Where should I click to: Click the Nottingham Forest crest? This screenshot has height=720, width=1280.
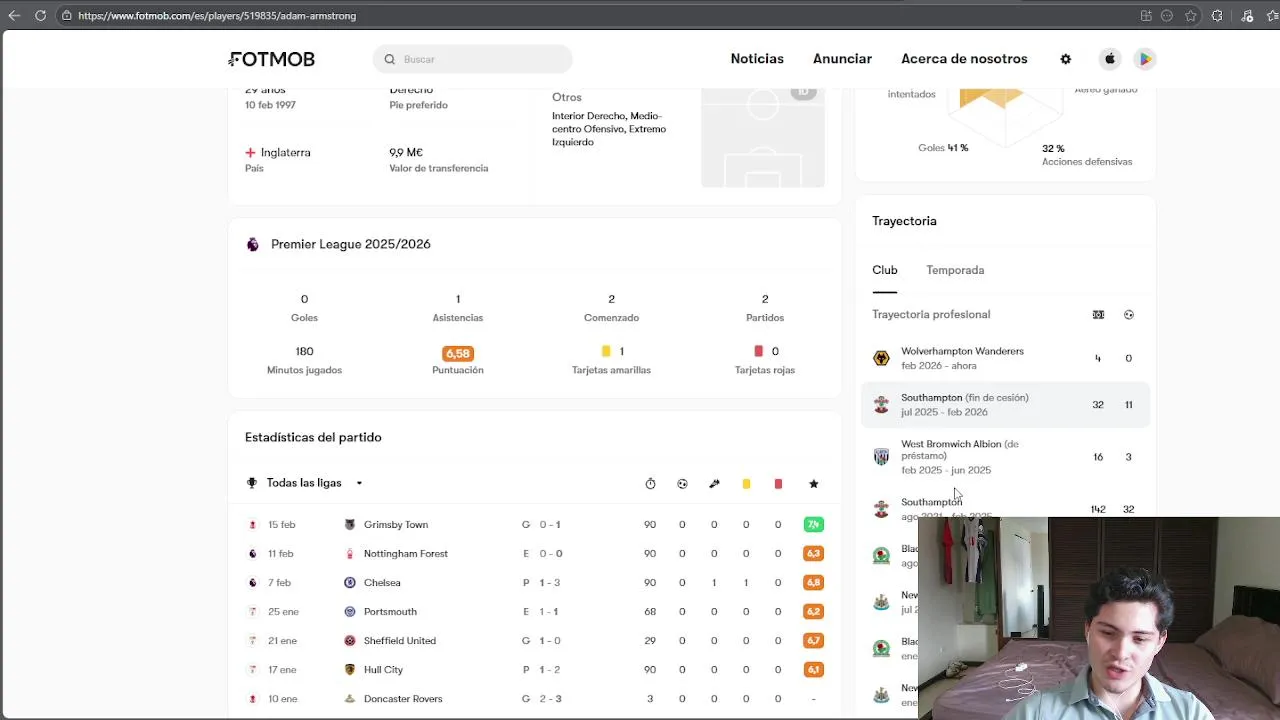pyautogui.click(x=350, y=554)
